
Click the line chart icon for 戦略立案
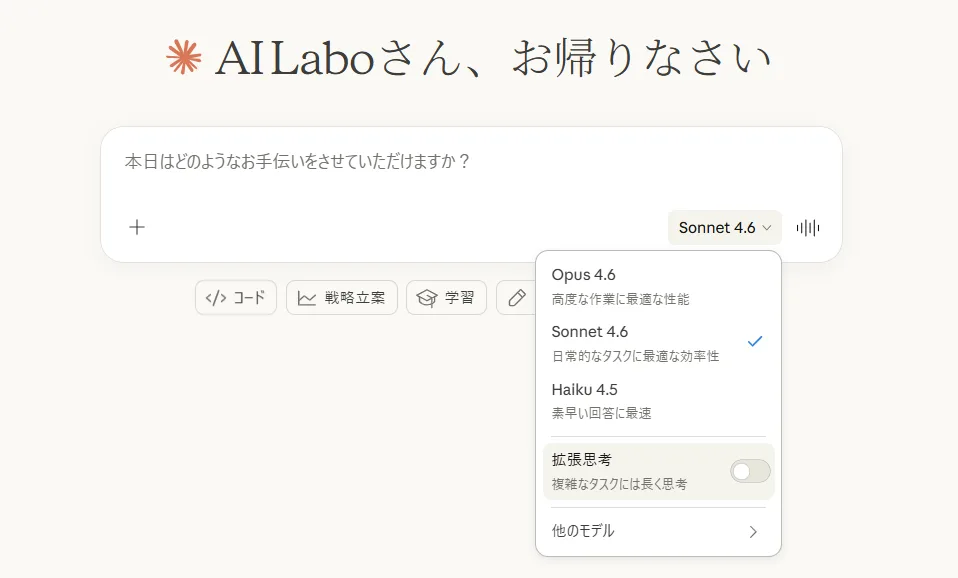pyautogui.click(x=307, y=298)
